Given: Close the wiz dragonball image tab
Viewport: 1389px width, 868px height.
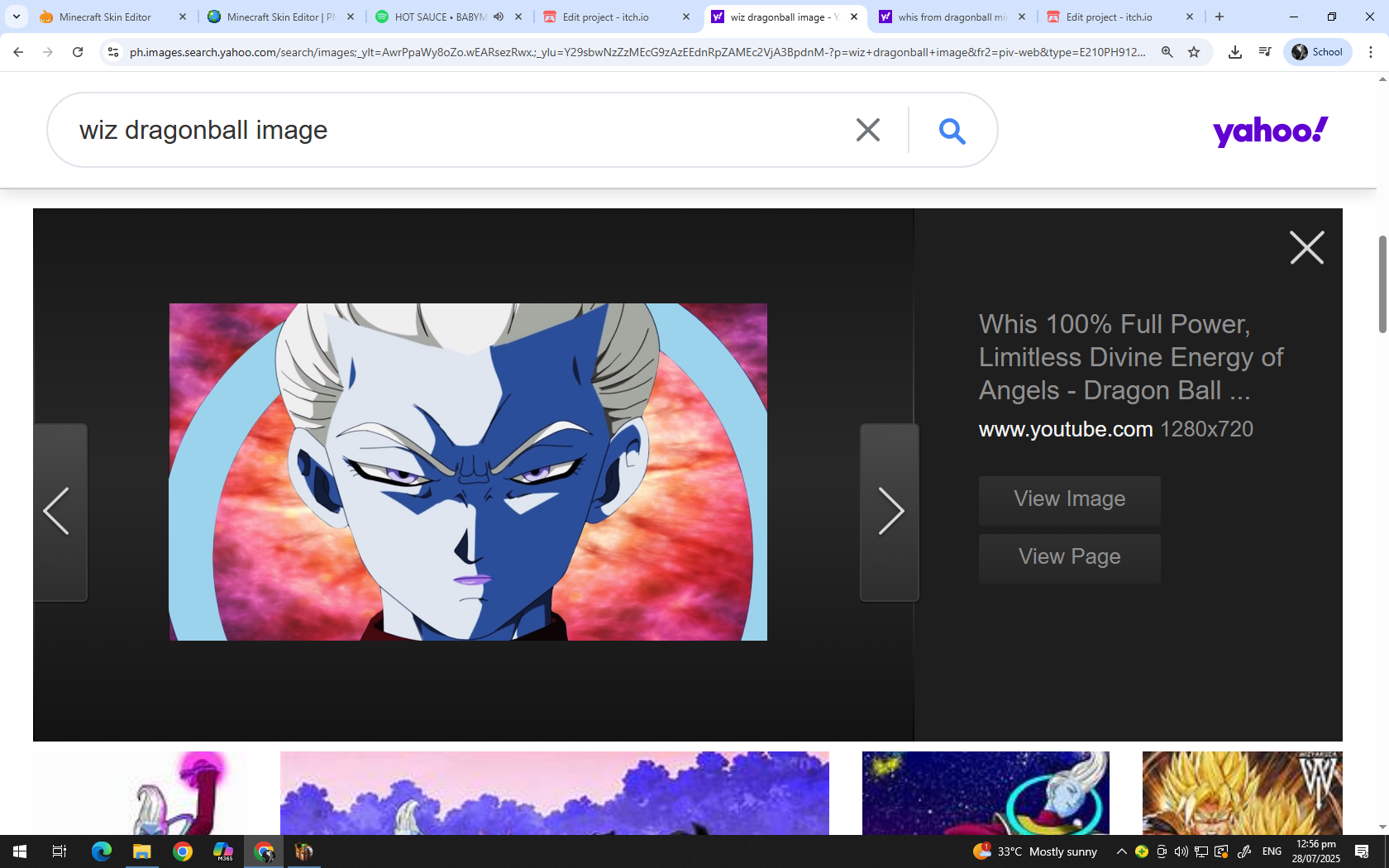Looking at the screenshot, I should click(854, 17).
